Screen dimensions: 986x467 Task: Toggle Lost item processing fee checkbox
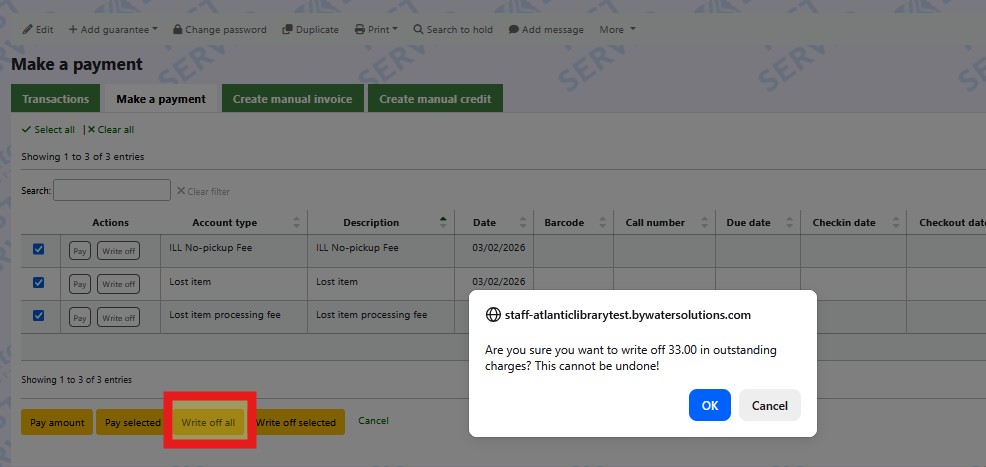pos(39,316)
